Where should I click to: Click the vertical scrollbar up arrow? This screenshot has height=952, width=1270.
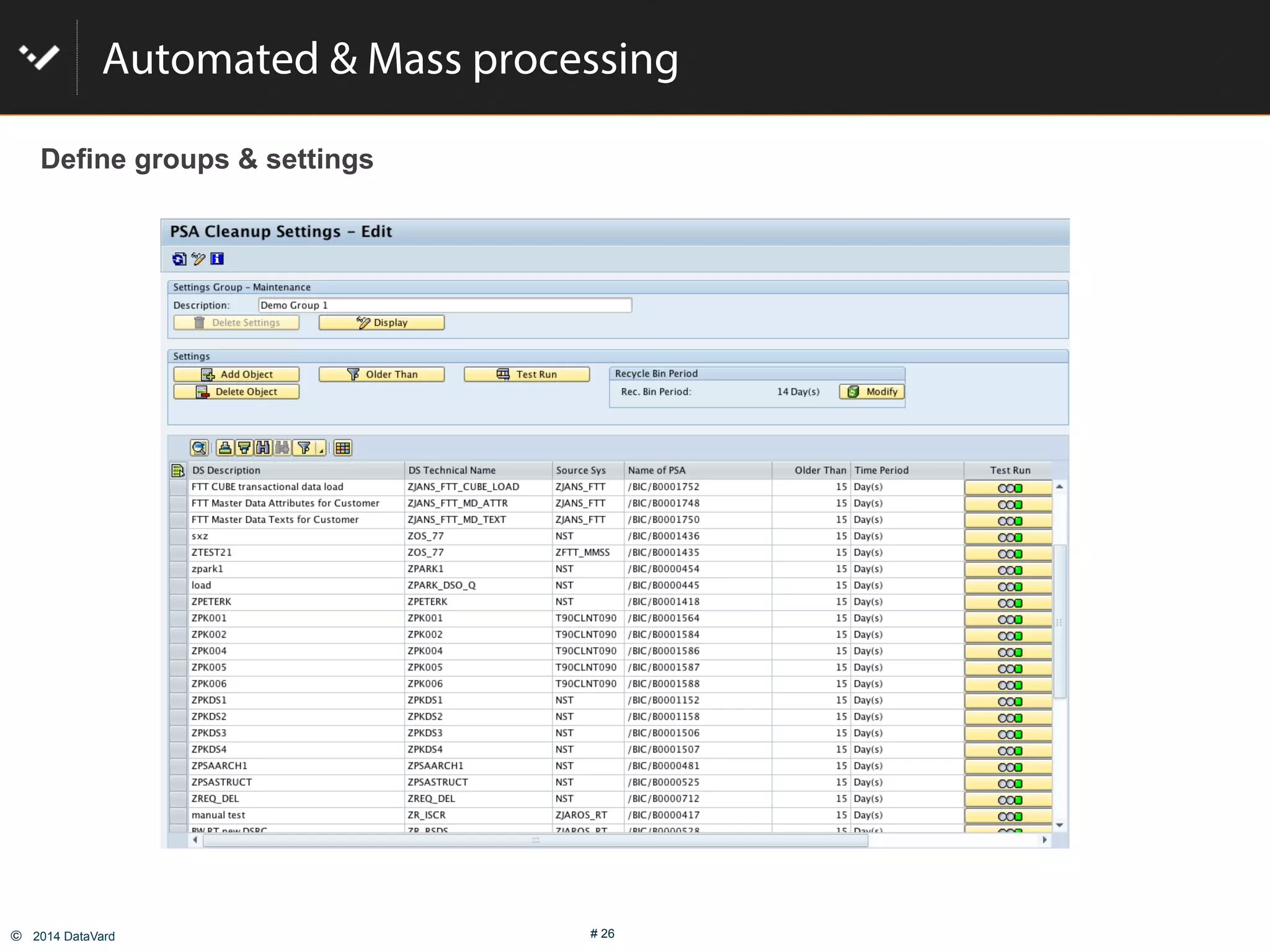click(1060, 487)
